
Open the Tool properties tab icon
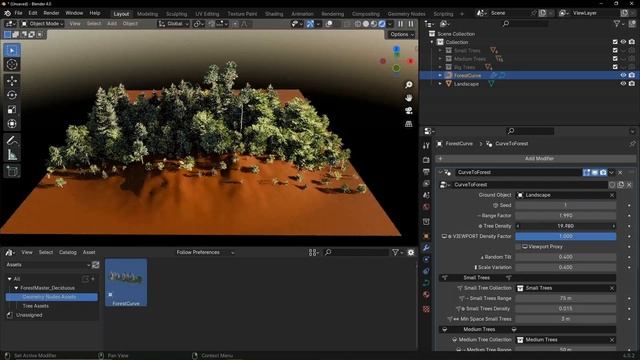[426, 146]
